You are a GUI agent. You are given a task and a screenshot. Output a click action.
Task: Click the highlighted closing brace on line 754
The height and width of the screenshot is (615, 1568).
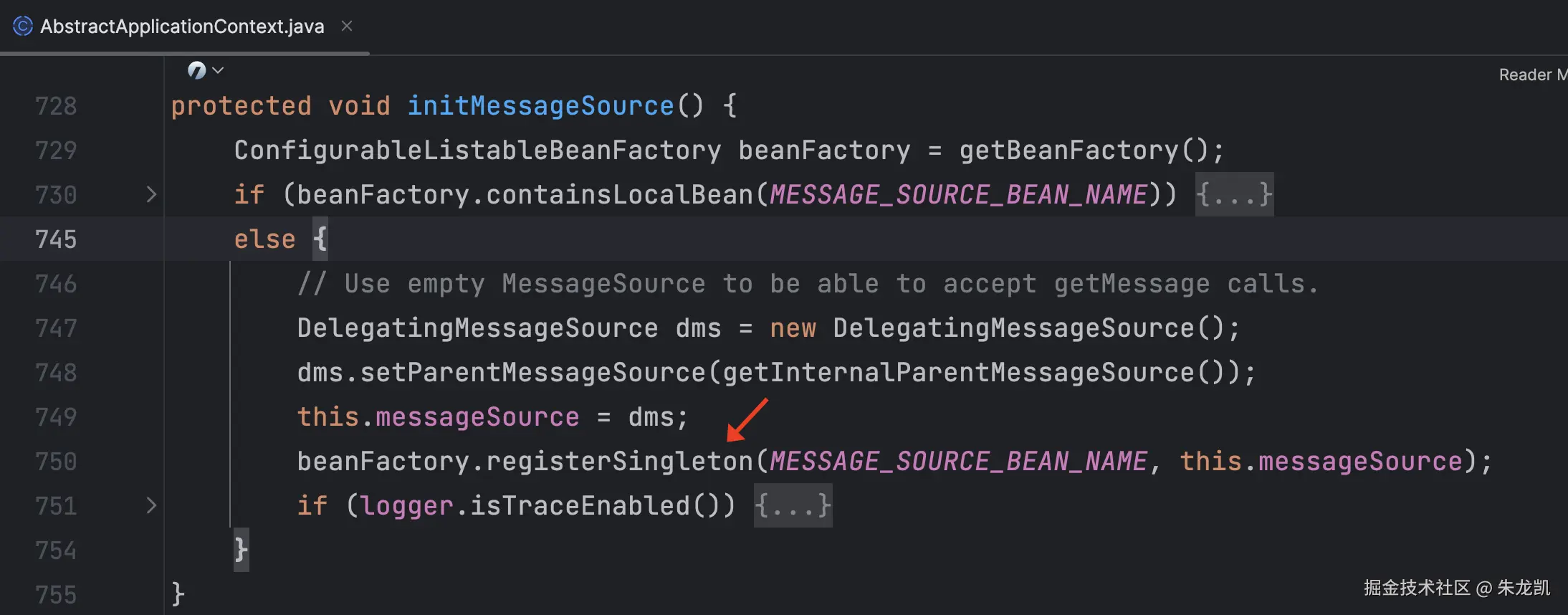pos(242,550)
